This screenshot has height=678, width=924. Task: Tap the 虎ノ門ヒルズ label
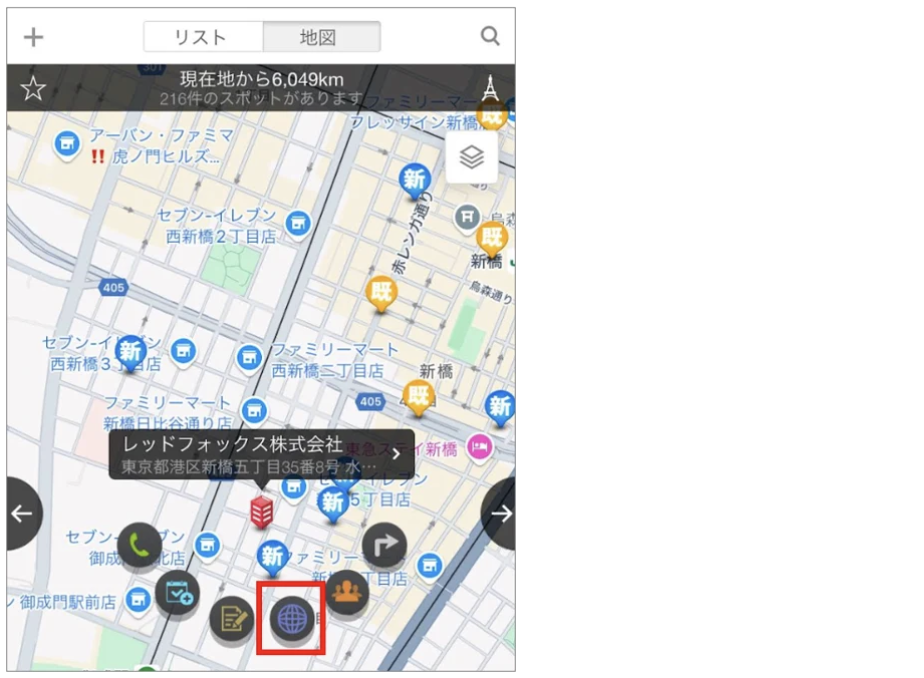point(166,156)
